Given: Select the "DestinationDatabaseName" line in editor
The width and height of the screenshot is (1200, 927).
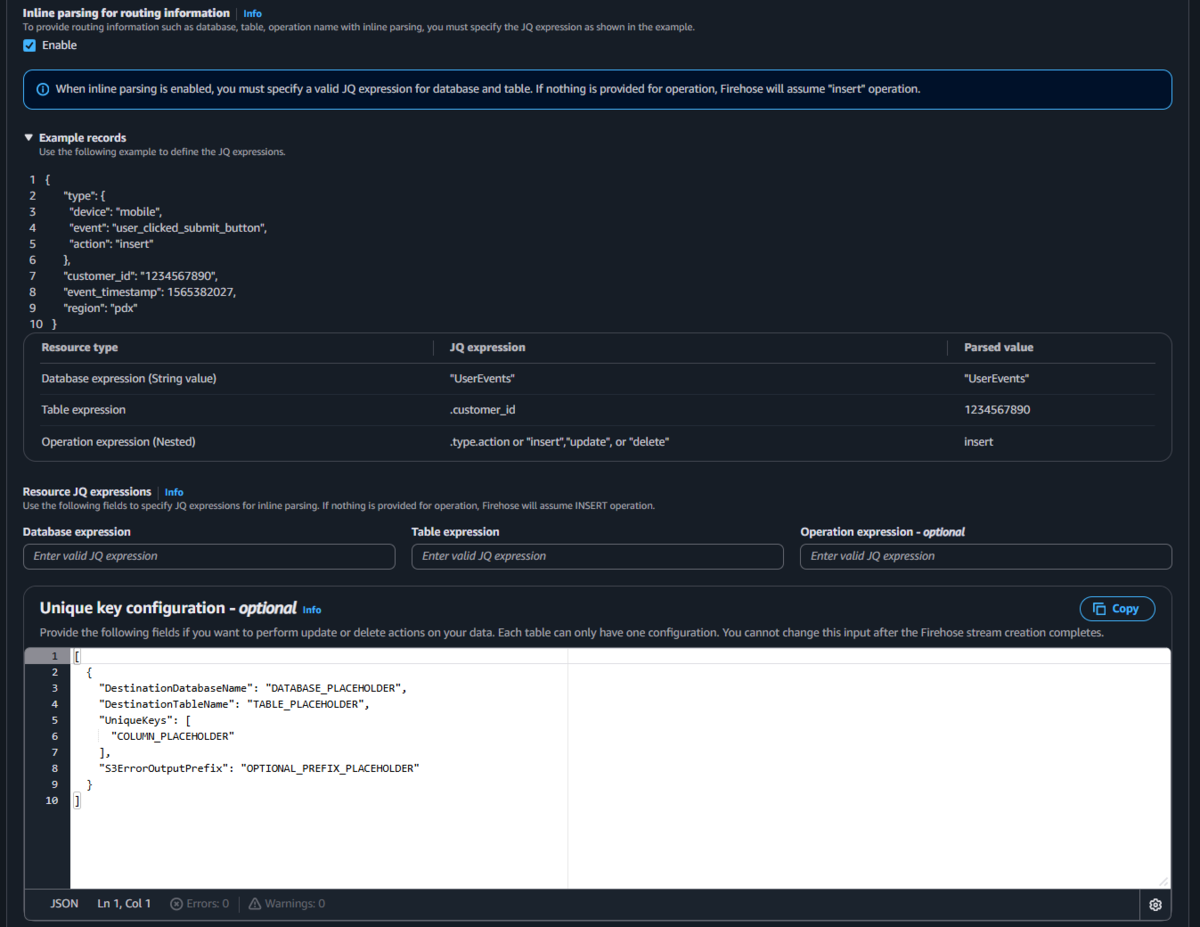Looking at the screenshot, I should (x=252, y=688).
